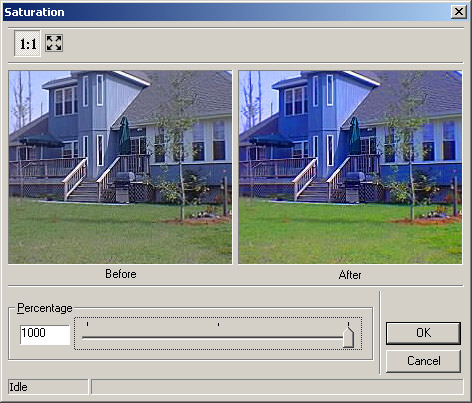The width and height of the screenshot is (472, 403).
Task: Confirm changes with the OK button
Action: 423,333
